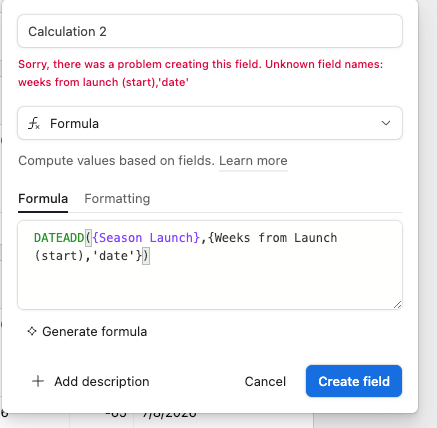Screen dimensions: 437x428
Task: Click the plus icon next to Add description
Action: tap(38, 381)
